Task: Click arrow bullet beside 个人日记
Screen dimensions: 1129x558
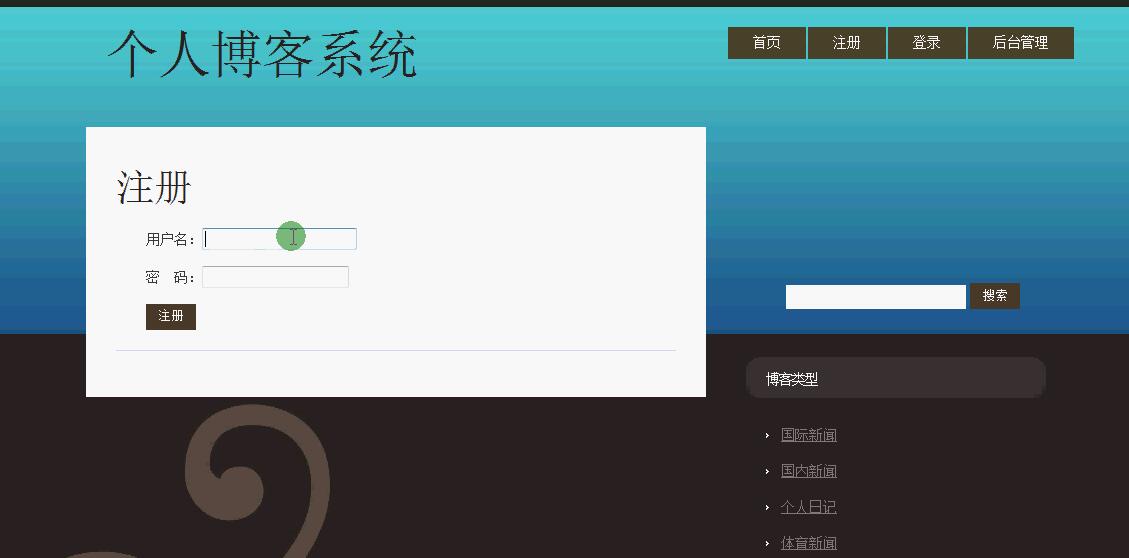Action: pyautogui.click(x=768, y=508)
